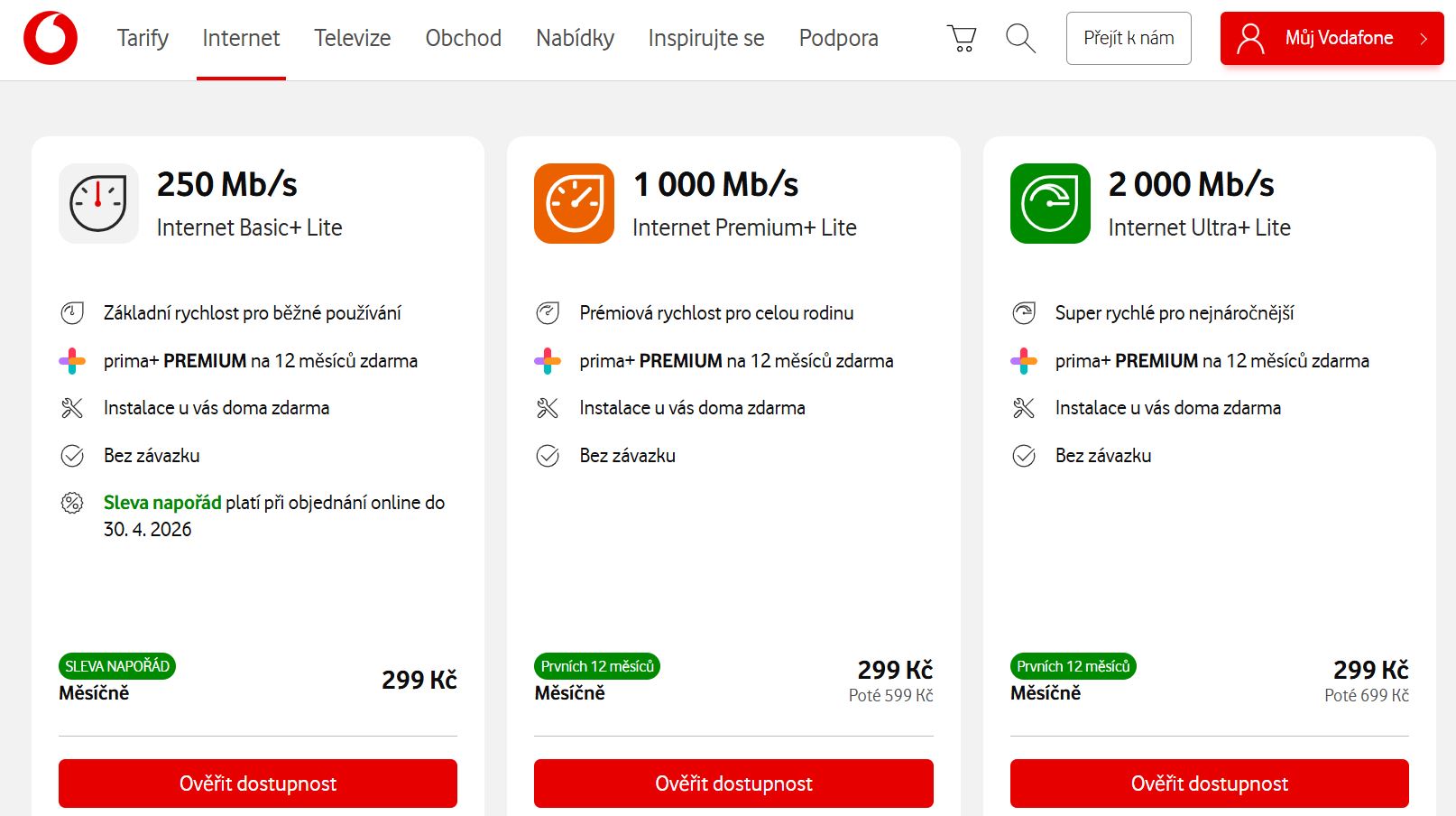The height and width of the screenshot is (816, 1456).
Task: Open the Tarify menu
Action: [143, 38]
